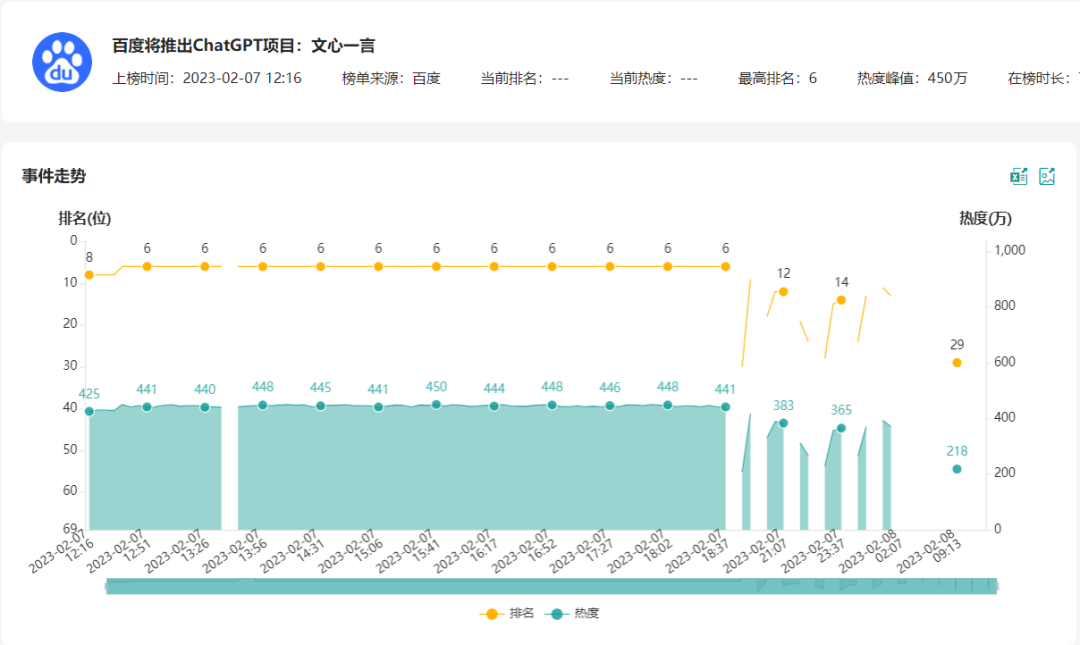Save the trend chart as image
Screen dimensions: 1080x645
coord(1047,177)
